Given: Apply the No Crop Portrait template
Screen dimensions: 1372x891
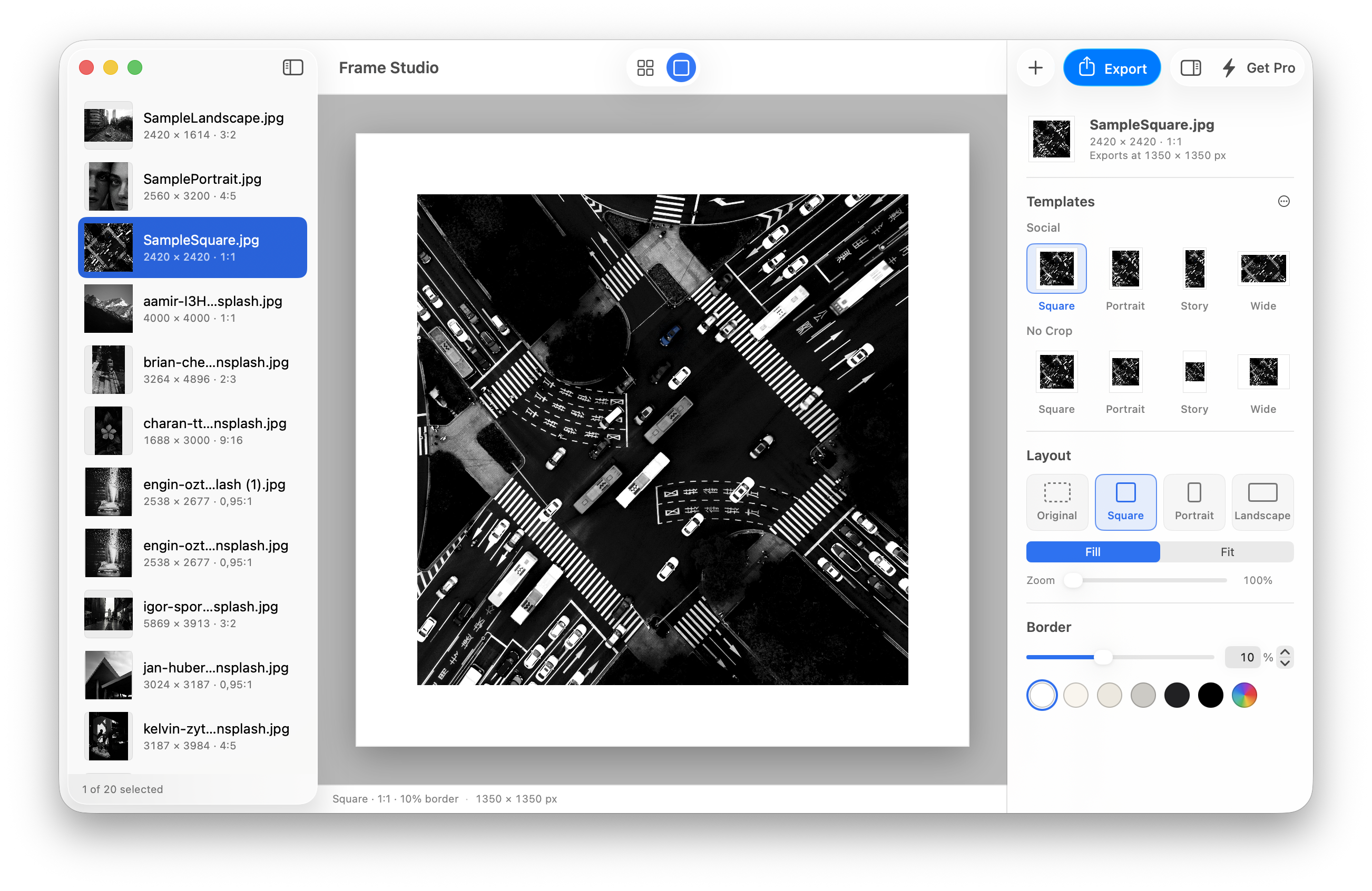Looking at the screenshot, I should point(1125,382).
